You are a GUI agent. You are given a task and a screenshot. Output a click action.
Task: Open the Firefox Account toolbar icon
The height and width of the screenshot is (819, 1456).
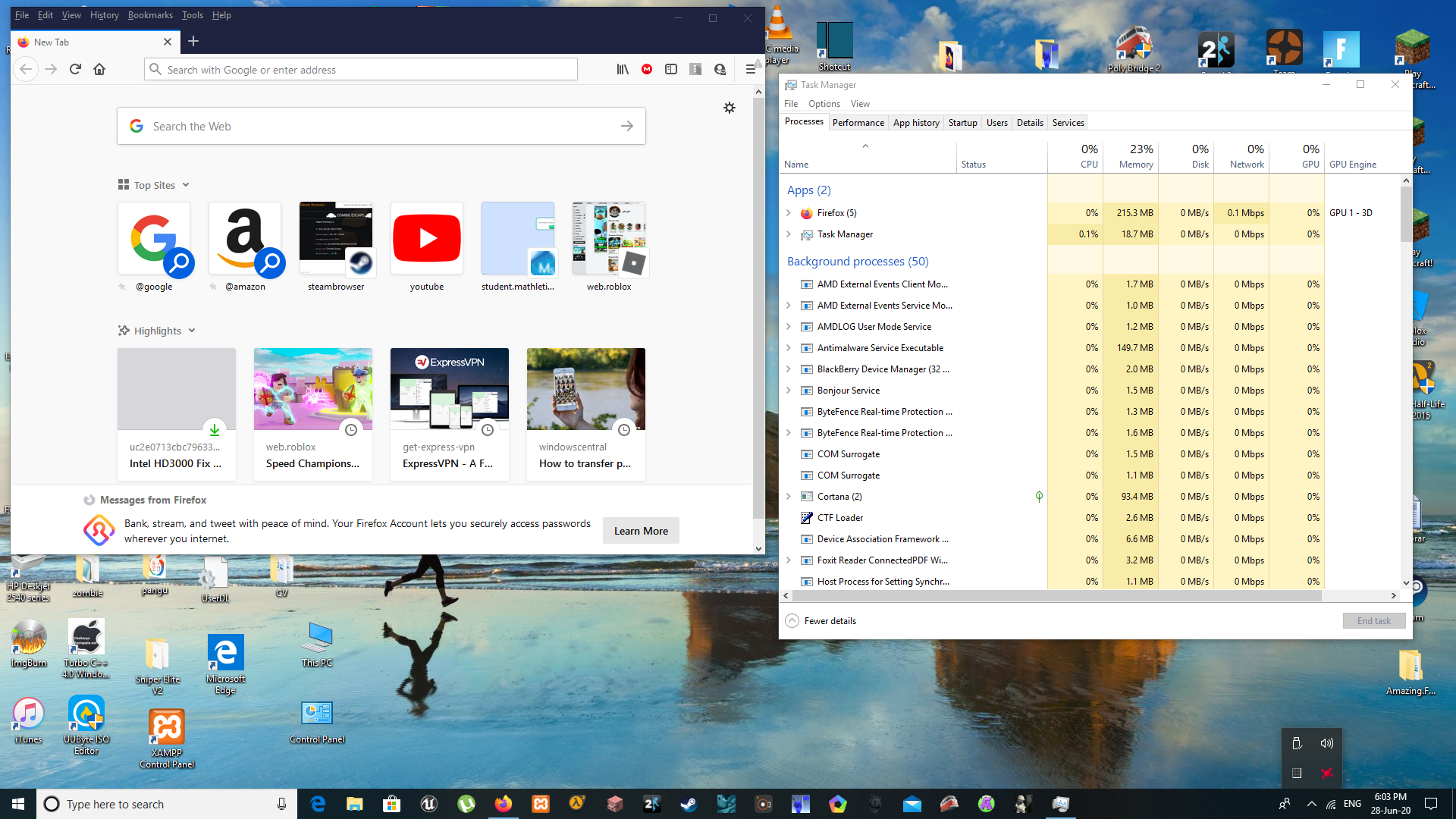(720, 69)
